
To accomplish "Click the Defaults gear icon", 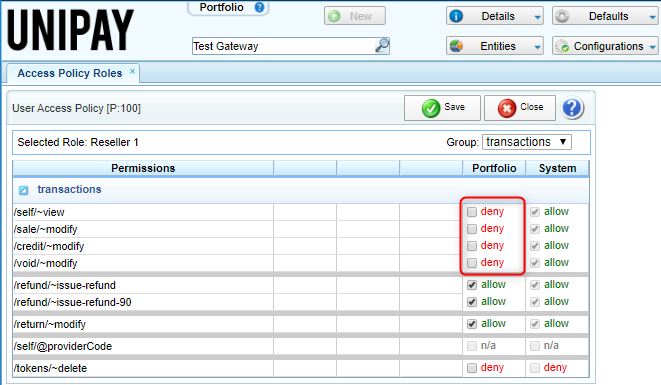I will click(x=562, y=16).
